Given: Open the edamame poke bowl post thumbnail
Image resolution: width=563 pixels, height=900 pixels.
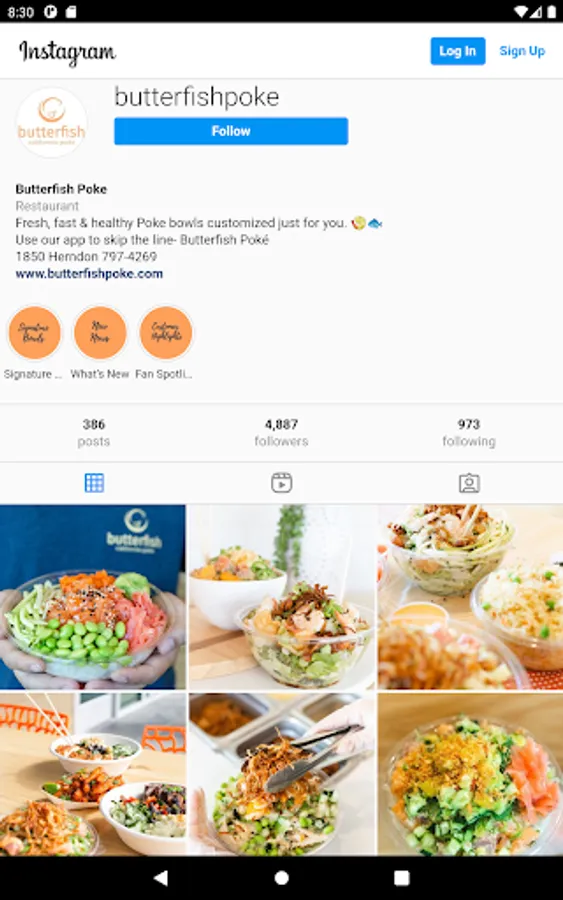Looking at the screenshot, I should click(93, 597).
